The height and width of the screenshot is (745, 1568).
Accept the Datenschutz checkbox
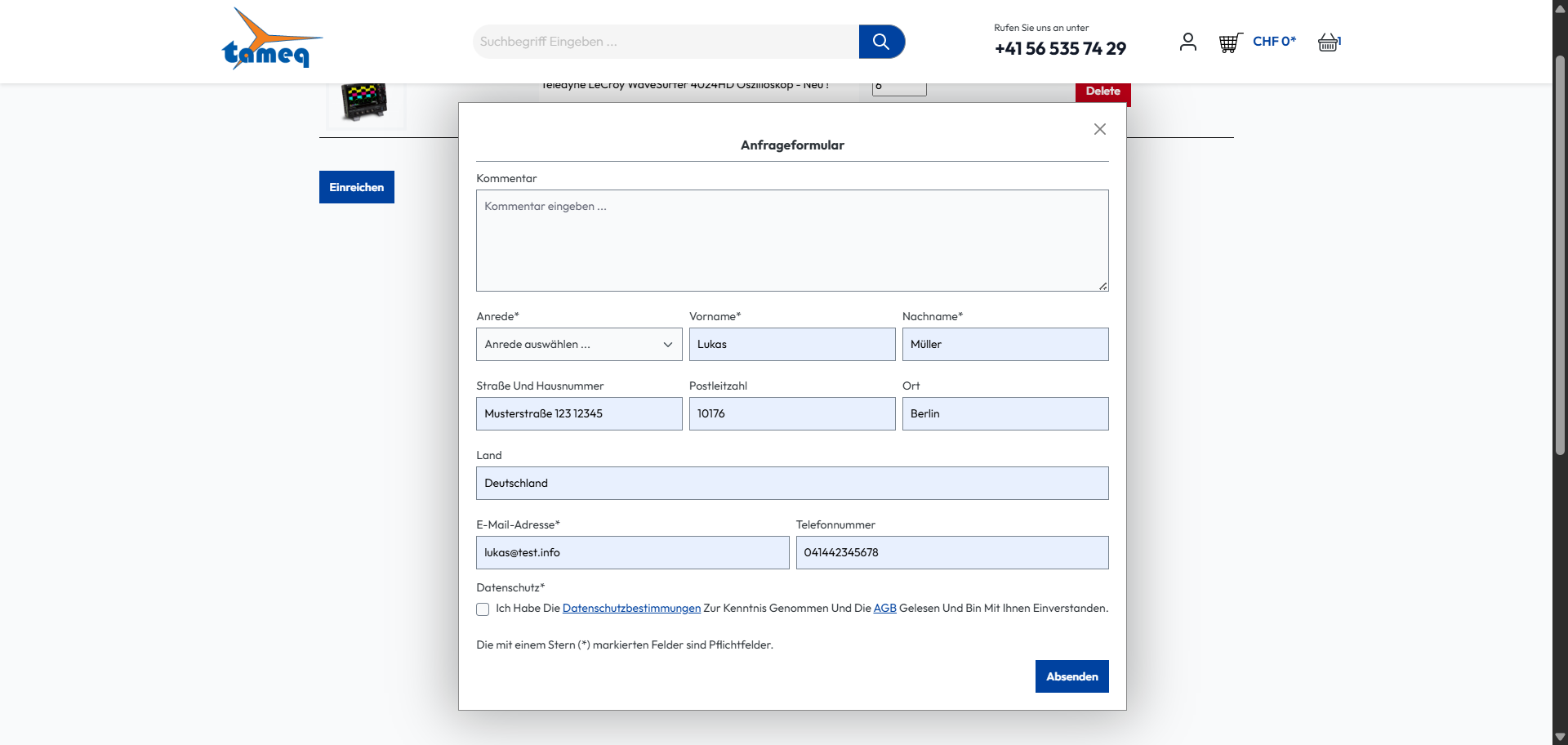pyautogui.click(x=483, y=609)
